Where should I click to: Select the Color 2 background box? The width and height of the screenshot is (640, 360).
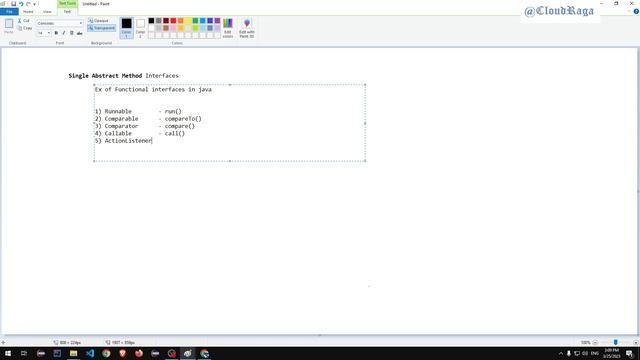[x=140, y=28]
